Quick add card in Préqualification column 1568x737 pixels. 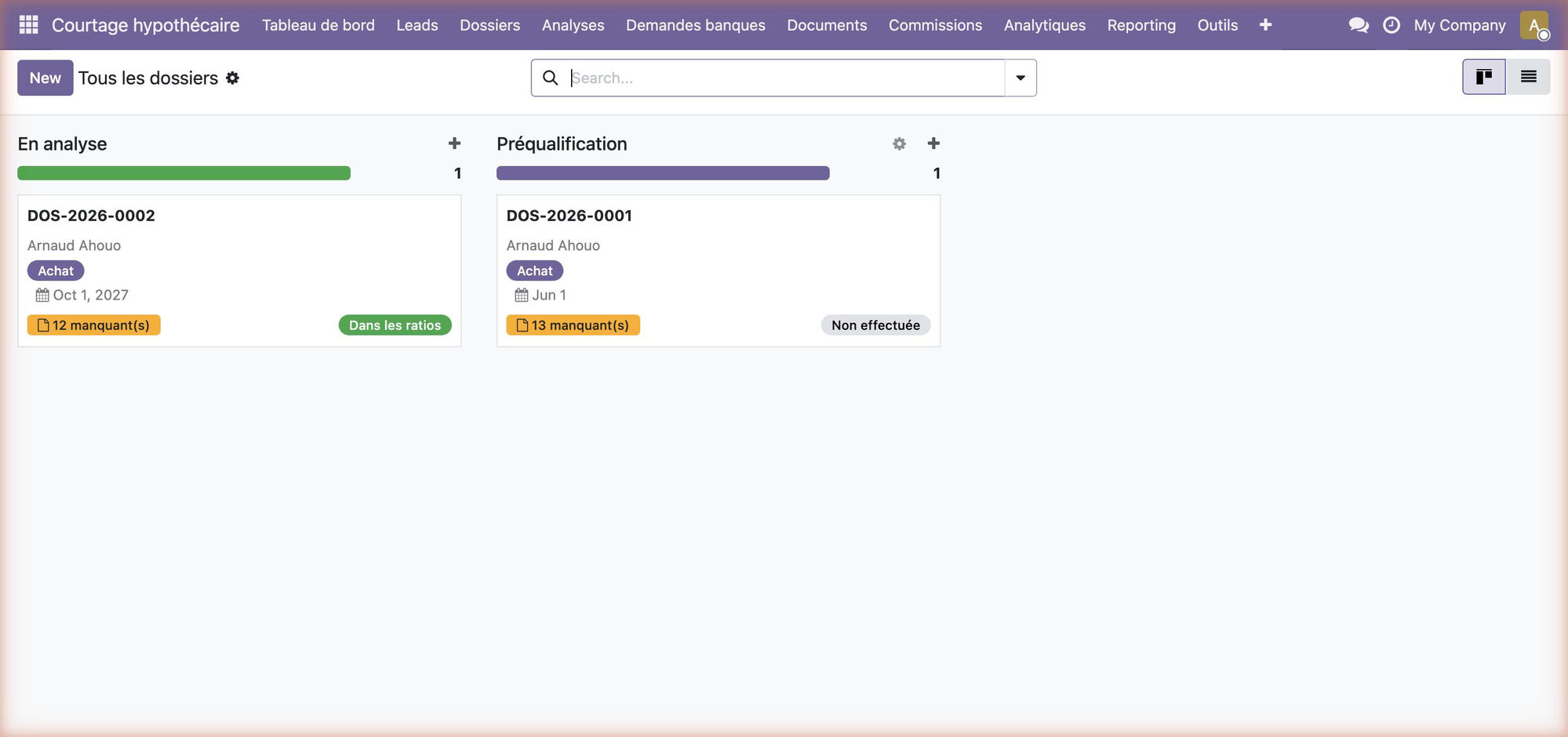[933, 143]
